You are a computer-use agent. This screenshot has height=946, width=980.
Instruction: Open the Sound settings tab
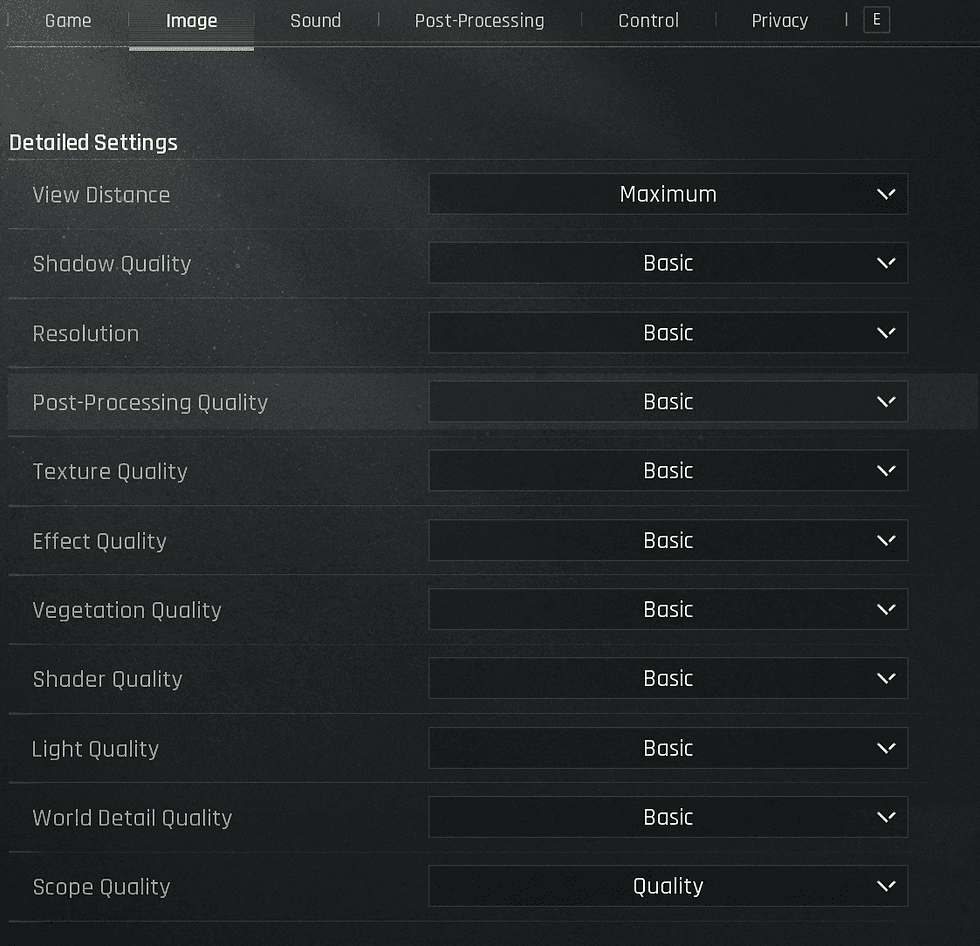pos(314,20)
